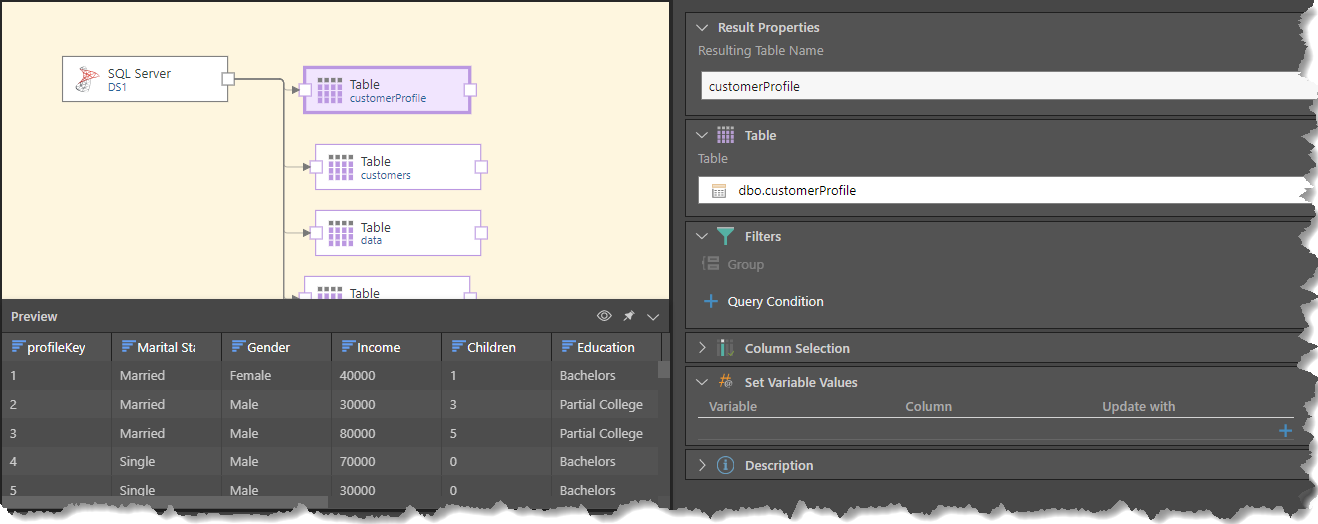
Task: Click the table icon beside dbo.customerProfile
Action: tap(718, 191)
